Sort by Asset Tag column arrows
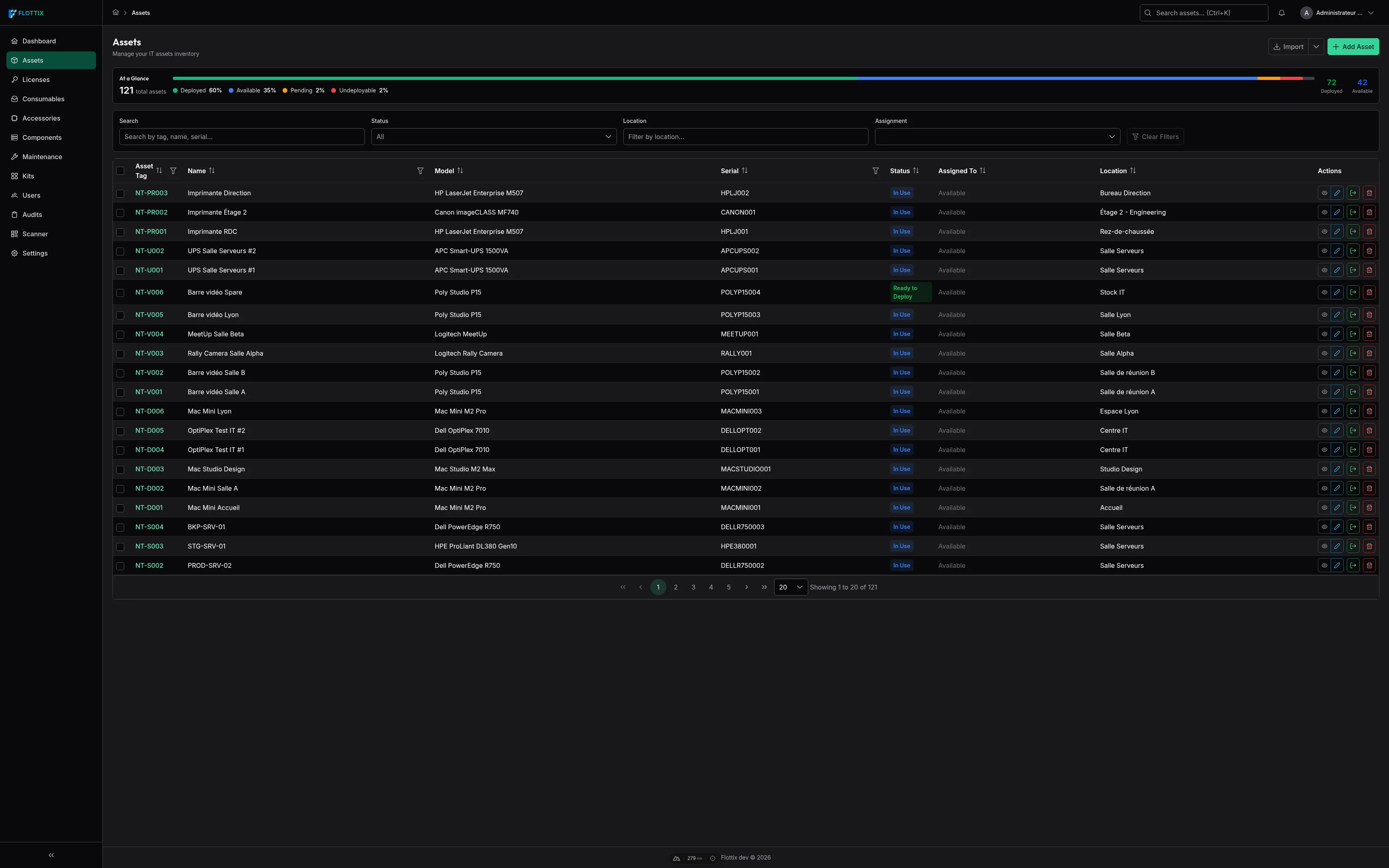 click(159, 170)
